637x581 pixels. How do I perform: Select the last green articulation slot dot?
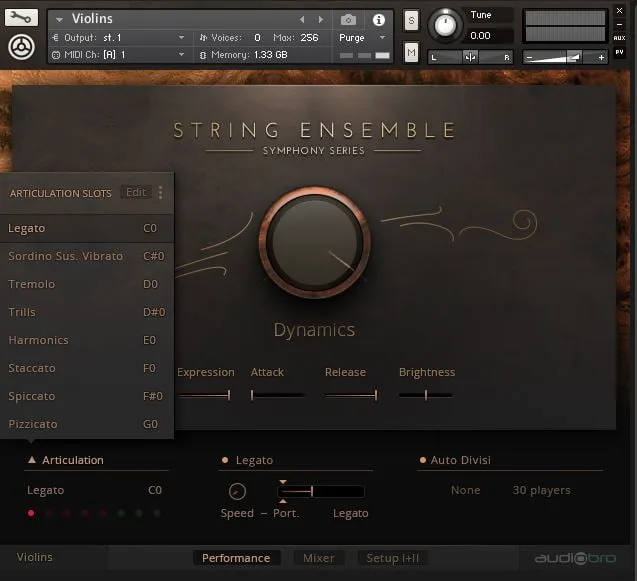(157, 513)
